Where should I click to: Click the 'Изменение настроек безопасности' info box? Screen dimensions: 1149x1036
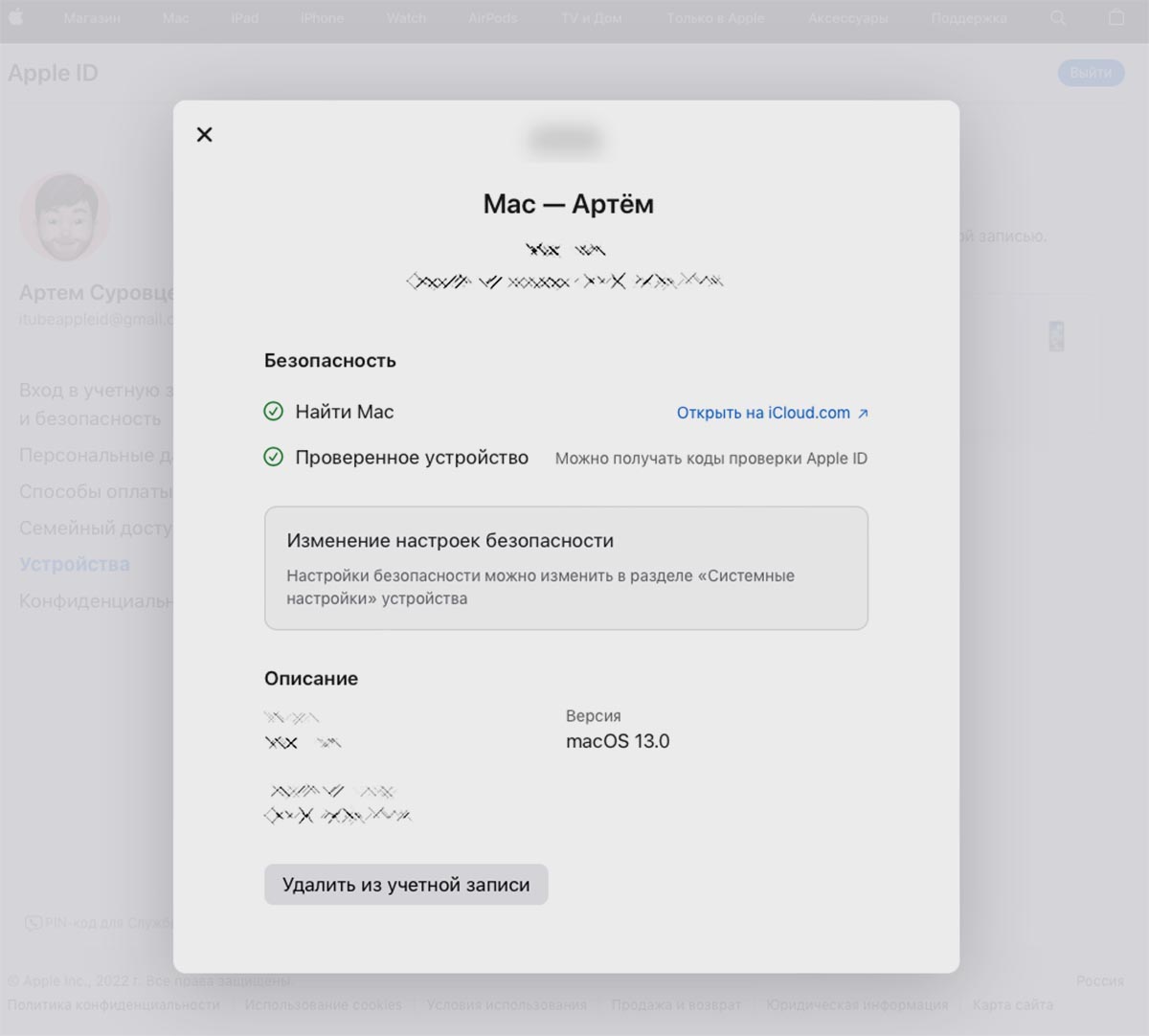click(x=566, y=568)
